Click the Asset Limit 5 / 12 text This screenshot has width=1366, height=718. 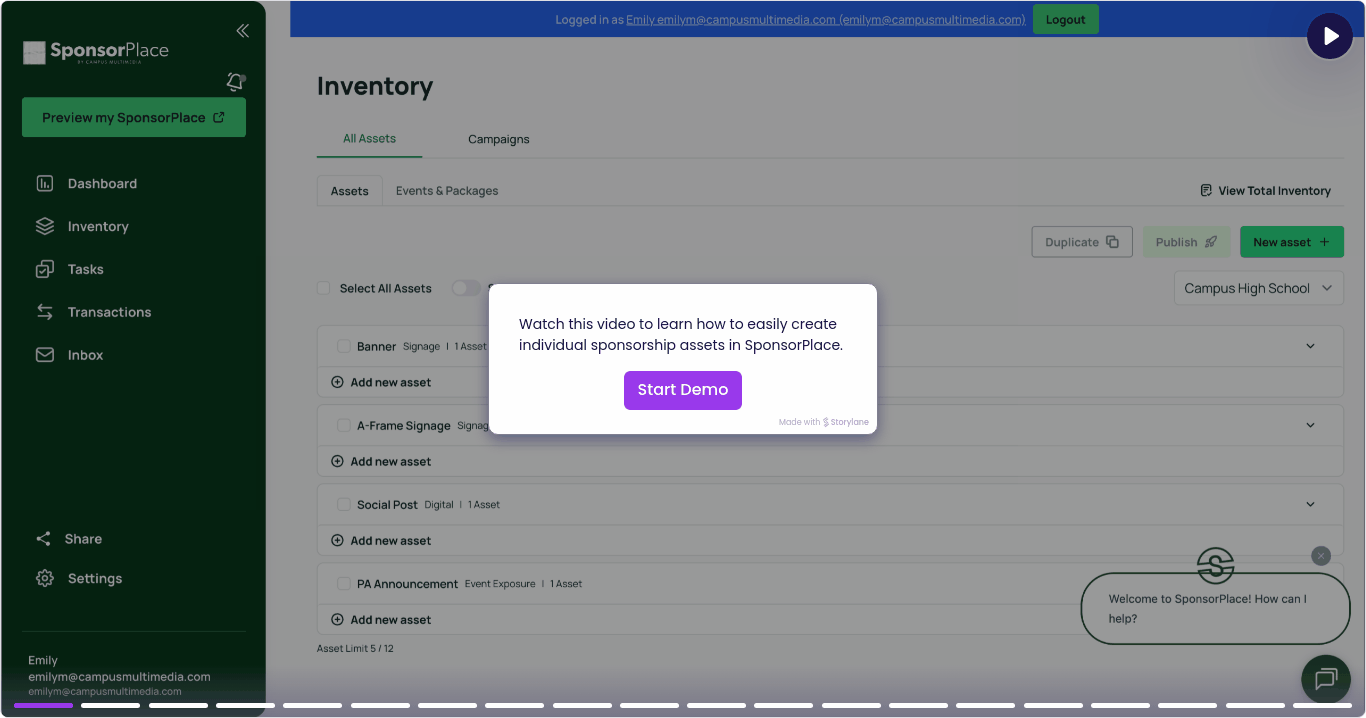pyautogui.click(x=355, y=649)
